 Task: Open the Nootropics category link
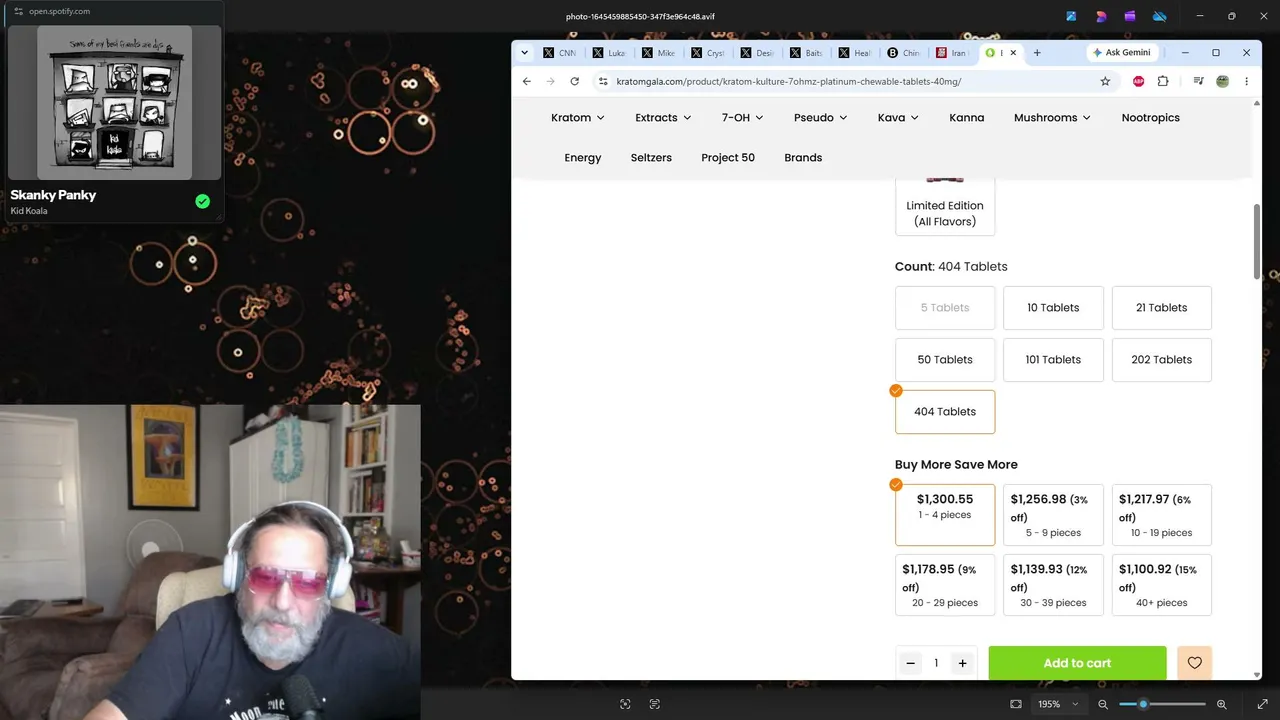(x=1151, y=117)
